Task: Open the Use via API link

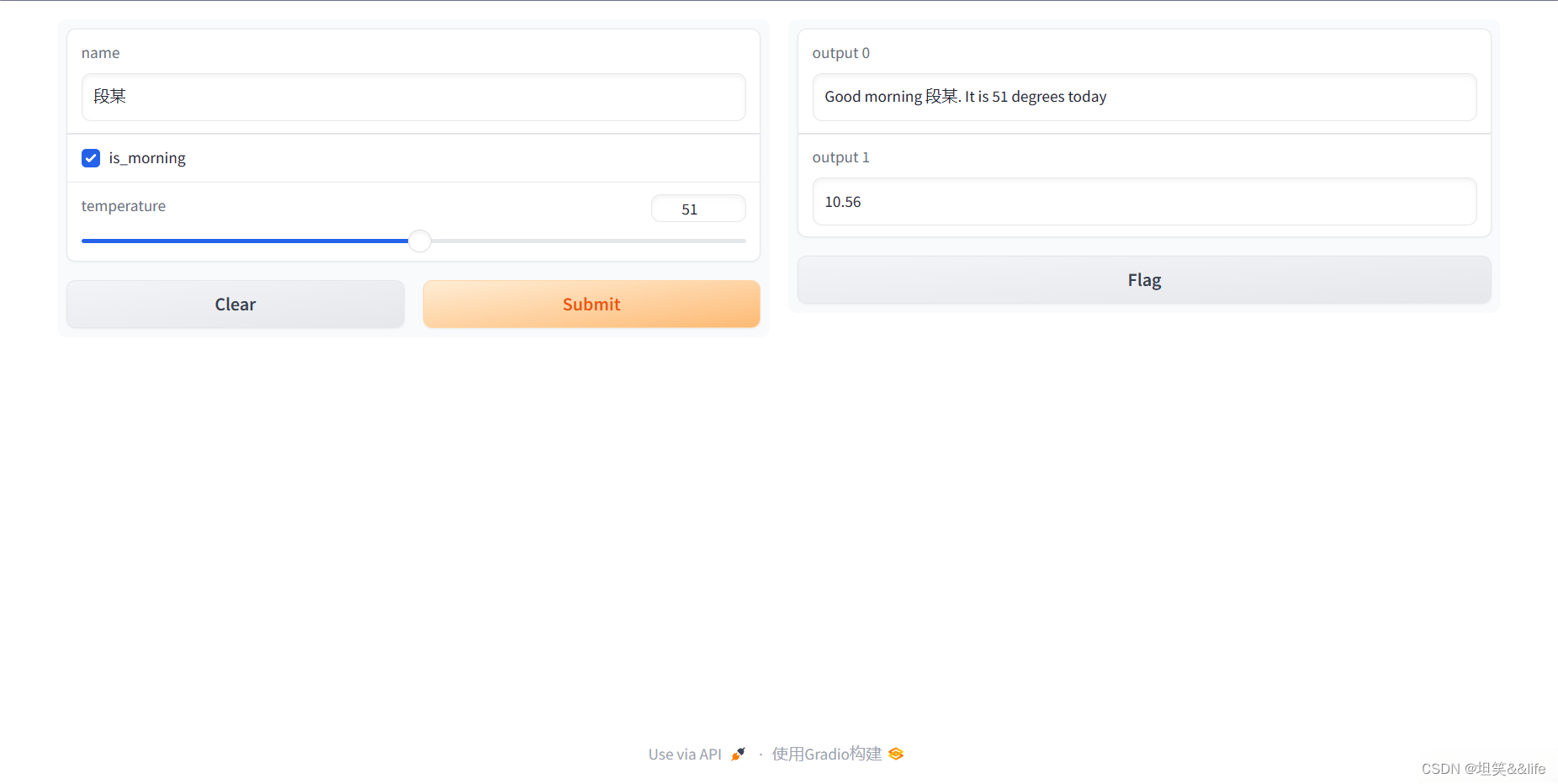Action: coord(697,755)
